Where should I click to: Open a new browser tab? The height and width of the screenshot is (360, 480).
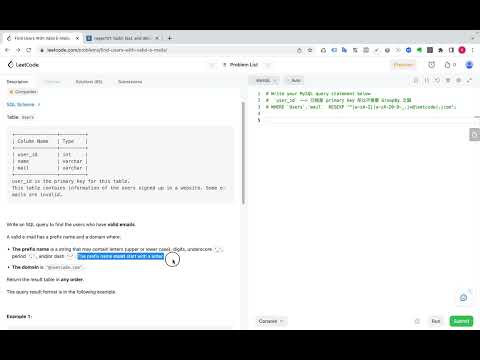click(x=170, y=38)
